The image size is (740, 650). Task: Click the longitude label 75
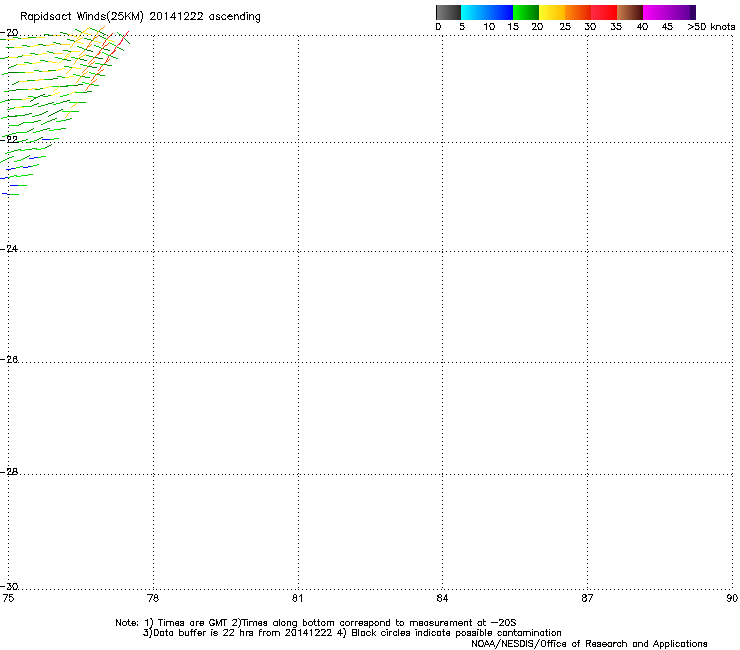tap(8, 599)
